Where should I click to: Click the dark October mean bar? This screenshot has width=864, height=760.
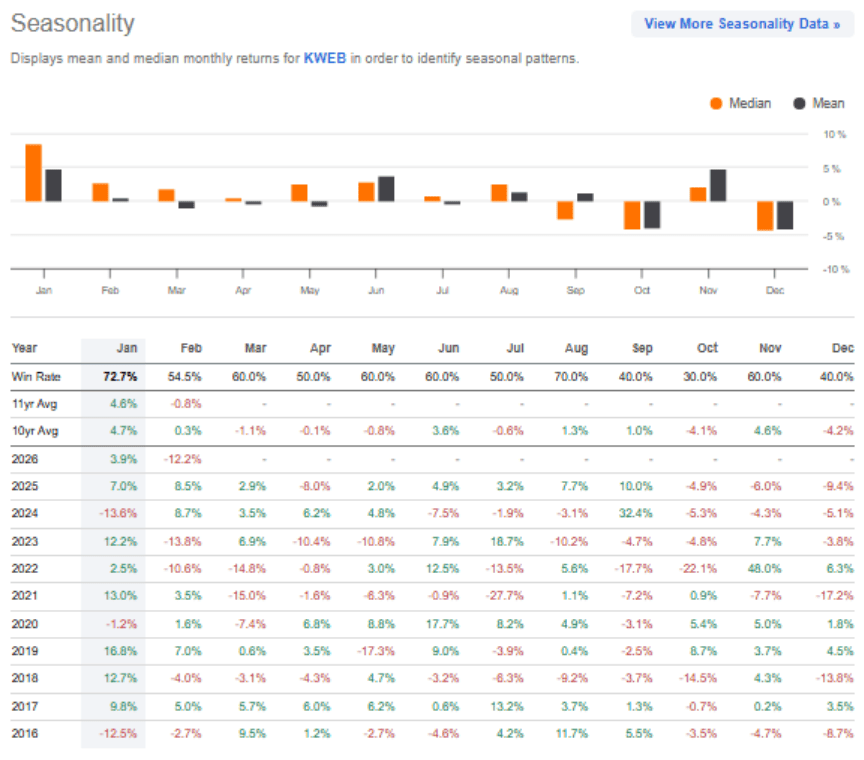(652, 215)
